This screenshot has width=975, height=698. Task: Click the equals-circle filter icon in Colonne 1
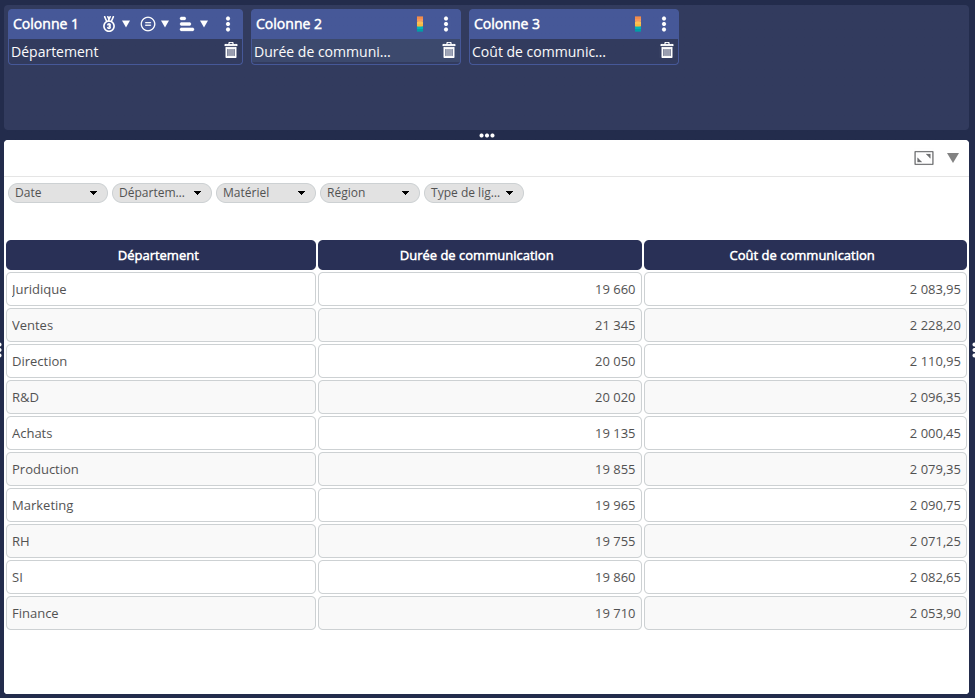point(148,24)
